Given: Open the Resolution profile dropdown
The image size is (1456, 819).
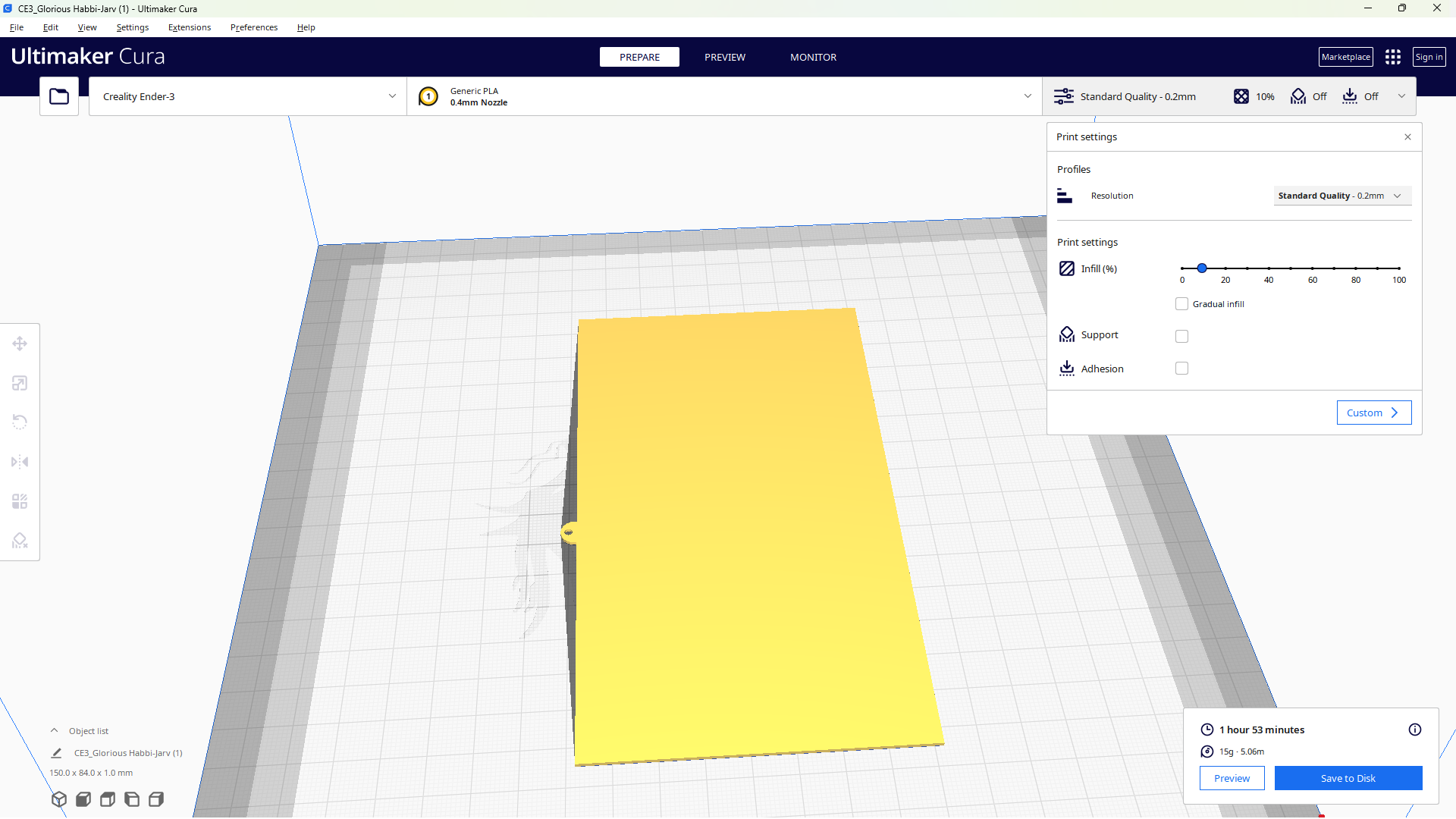Looking at the screenshot, I should tap(1341, 196).
